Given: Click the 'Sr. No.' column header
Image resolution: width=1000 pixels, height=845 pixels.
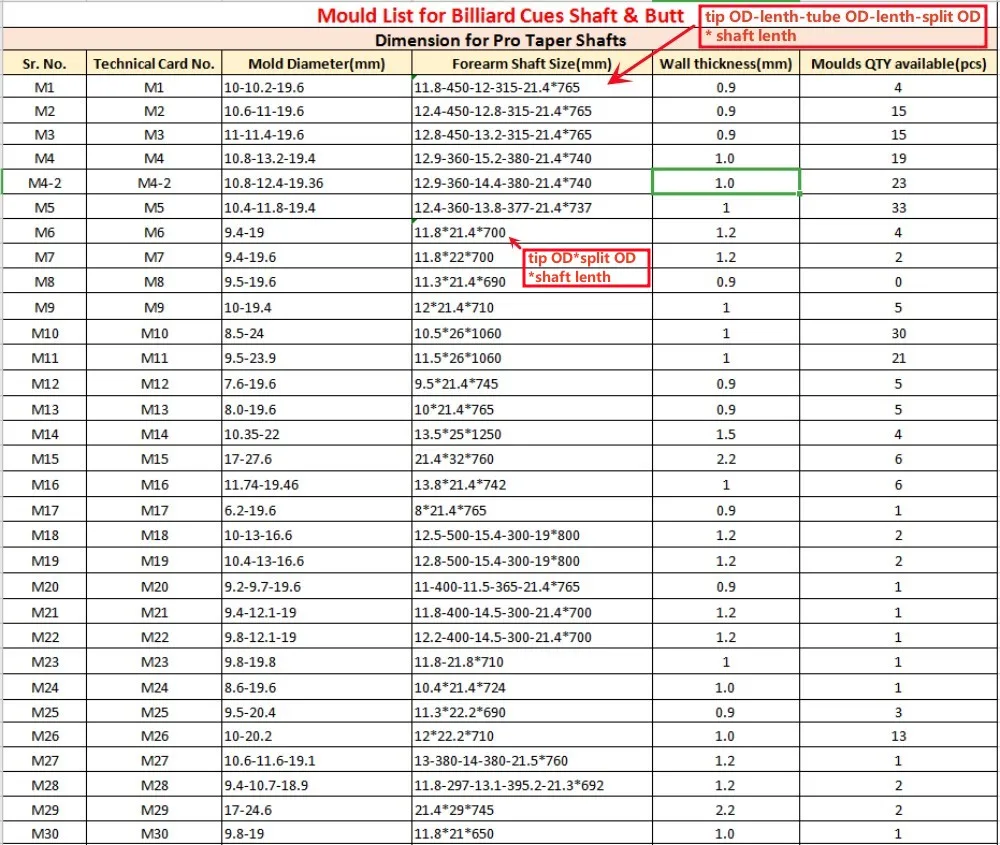Looking at the screenshot, I should (x=44, y=62).
